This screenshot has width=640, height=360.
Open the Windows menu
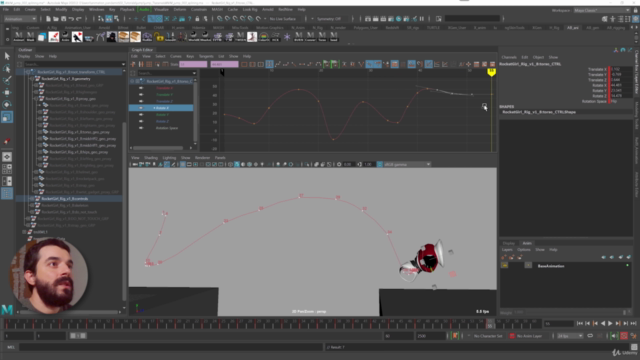tap(96, 9)
